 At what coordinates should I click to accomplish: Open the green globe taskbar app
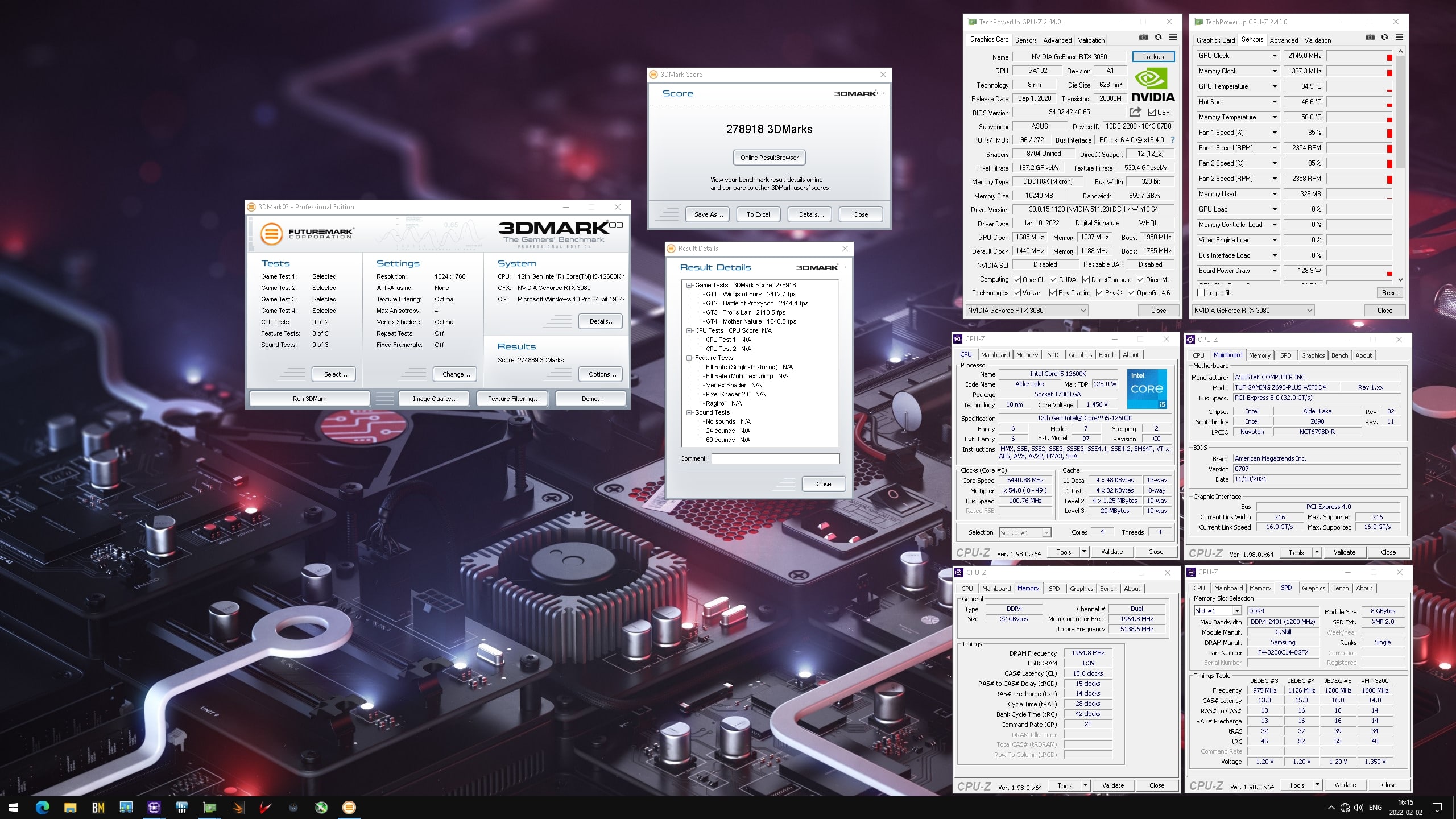321,807
